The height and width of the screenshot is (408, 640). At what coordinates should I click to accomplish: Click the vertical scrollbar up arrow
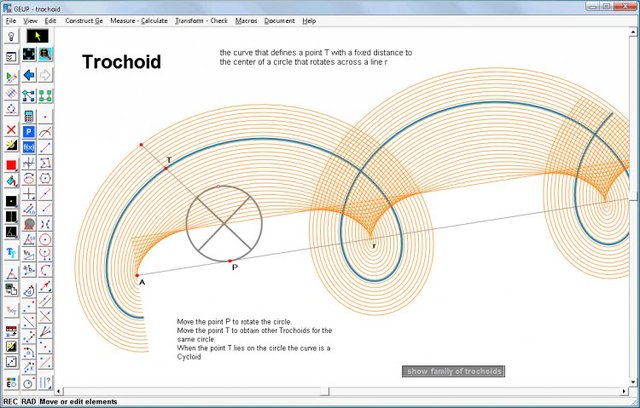point(634,31)
